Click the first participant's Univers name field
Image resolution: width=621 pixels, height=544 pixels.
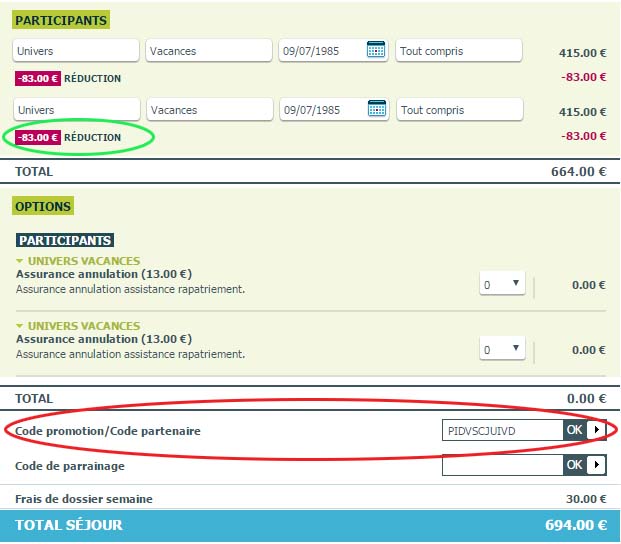pyautogui.click(x=76, y=51)
